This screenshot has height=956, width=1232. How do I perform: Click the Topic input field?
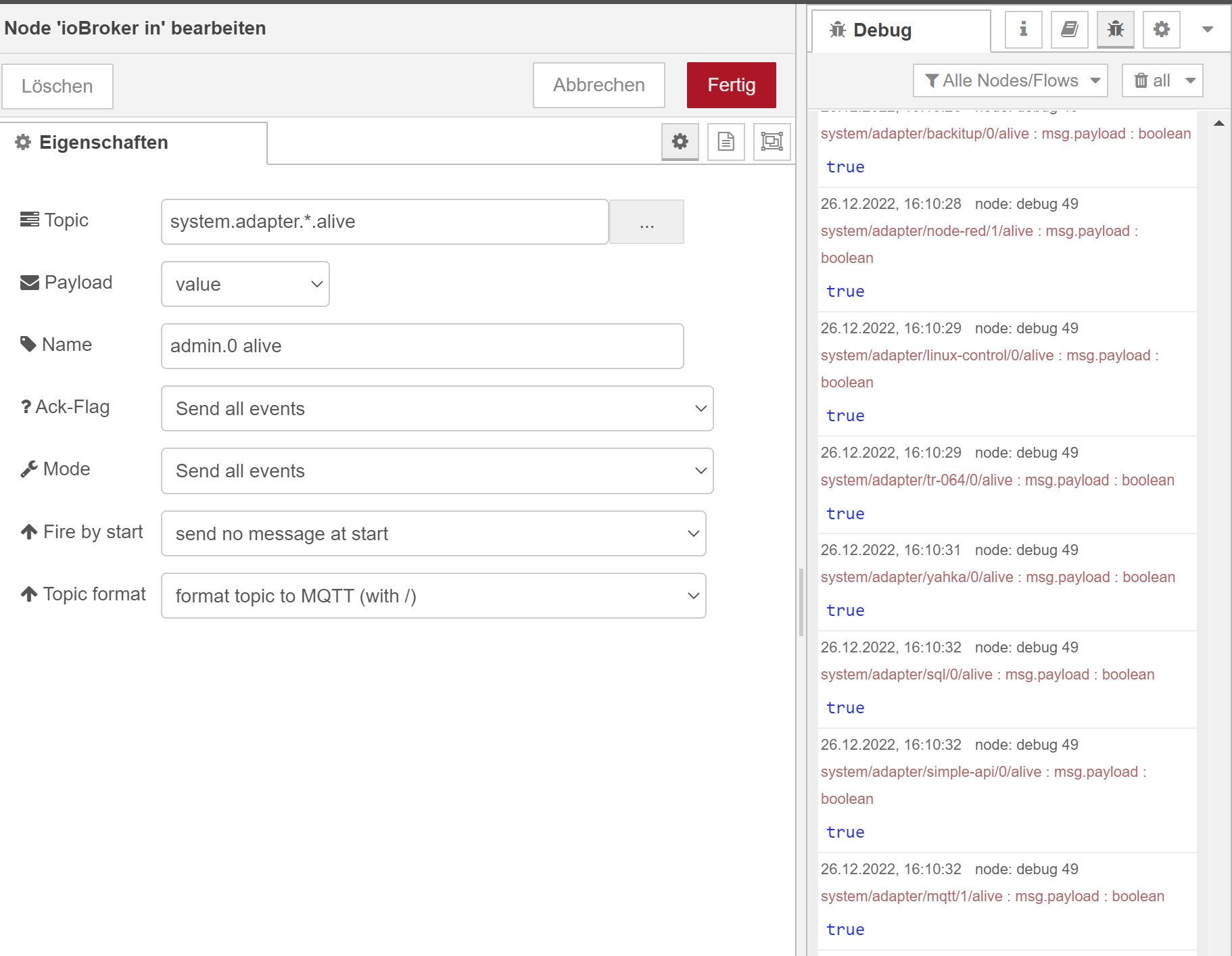tap(384, 222)
